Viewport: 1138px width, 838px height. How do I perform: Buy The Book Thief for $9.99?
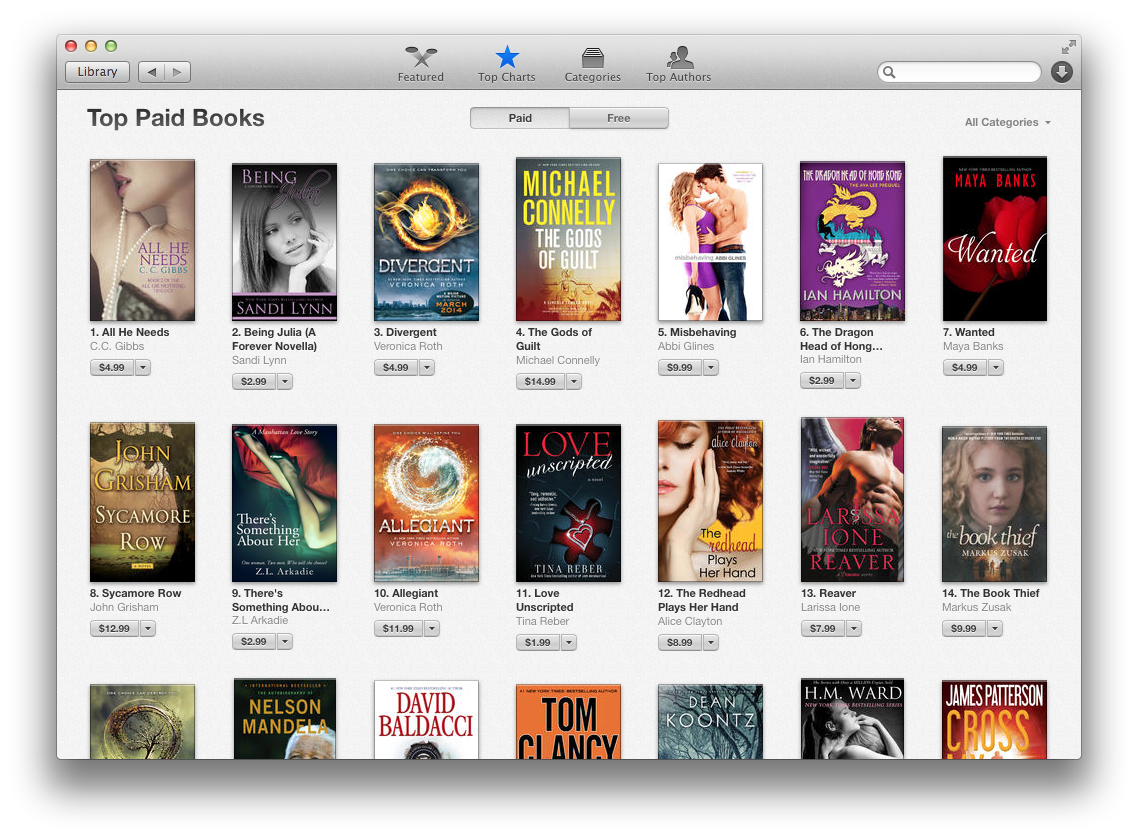[x=964, y=628]
